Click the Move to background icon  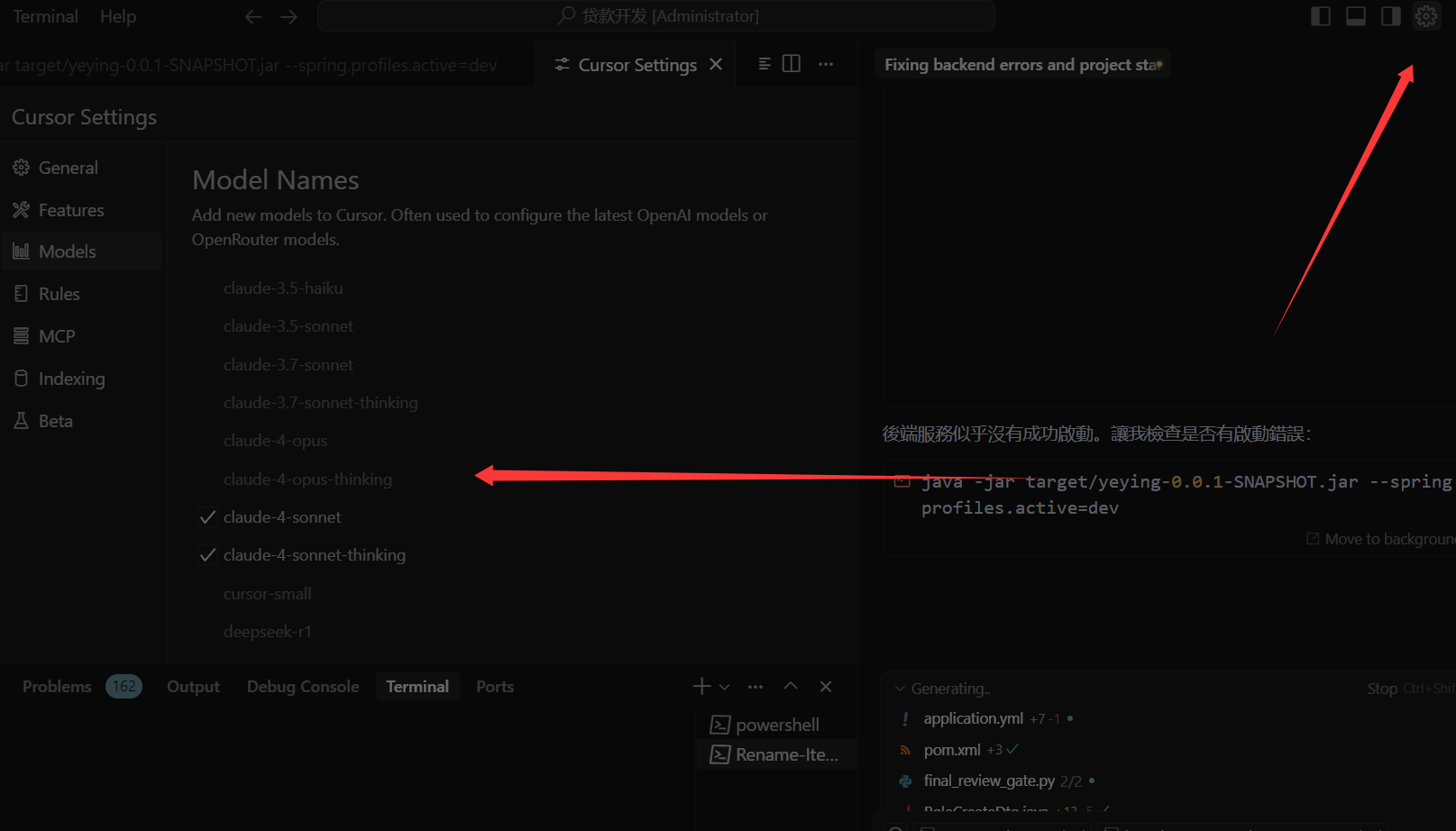click(1313, 539)
